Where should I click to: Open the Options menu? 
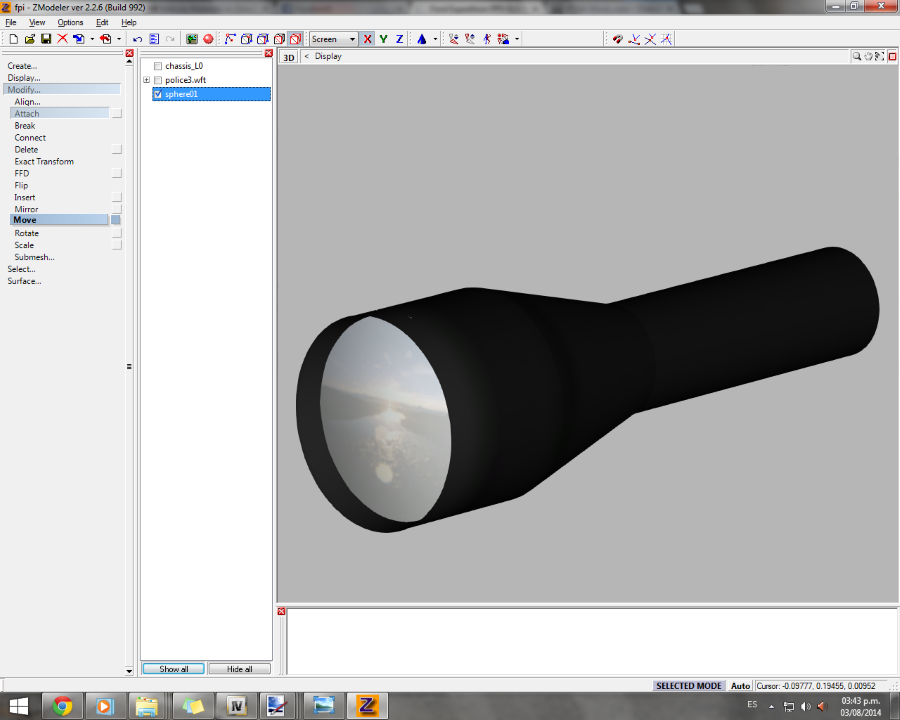point(70,22)
